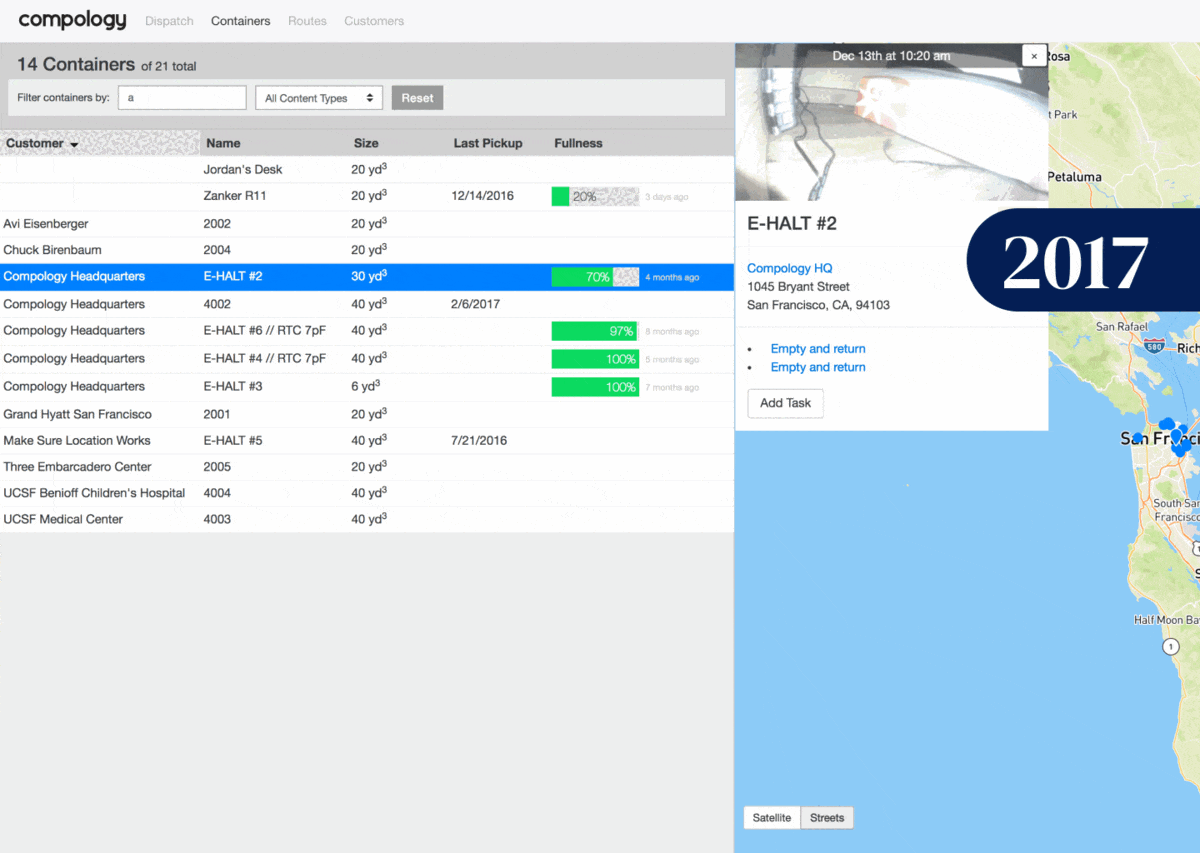This screenshot has height=853, width=1200.
Task: Click the Reset button
Action: pyautogui.click(x=418, y=98)
